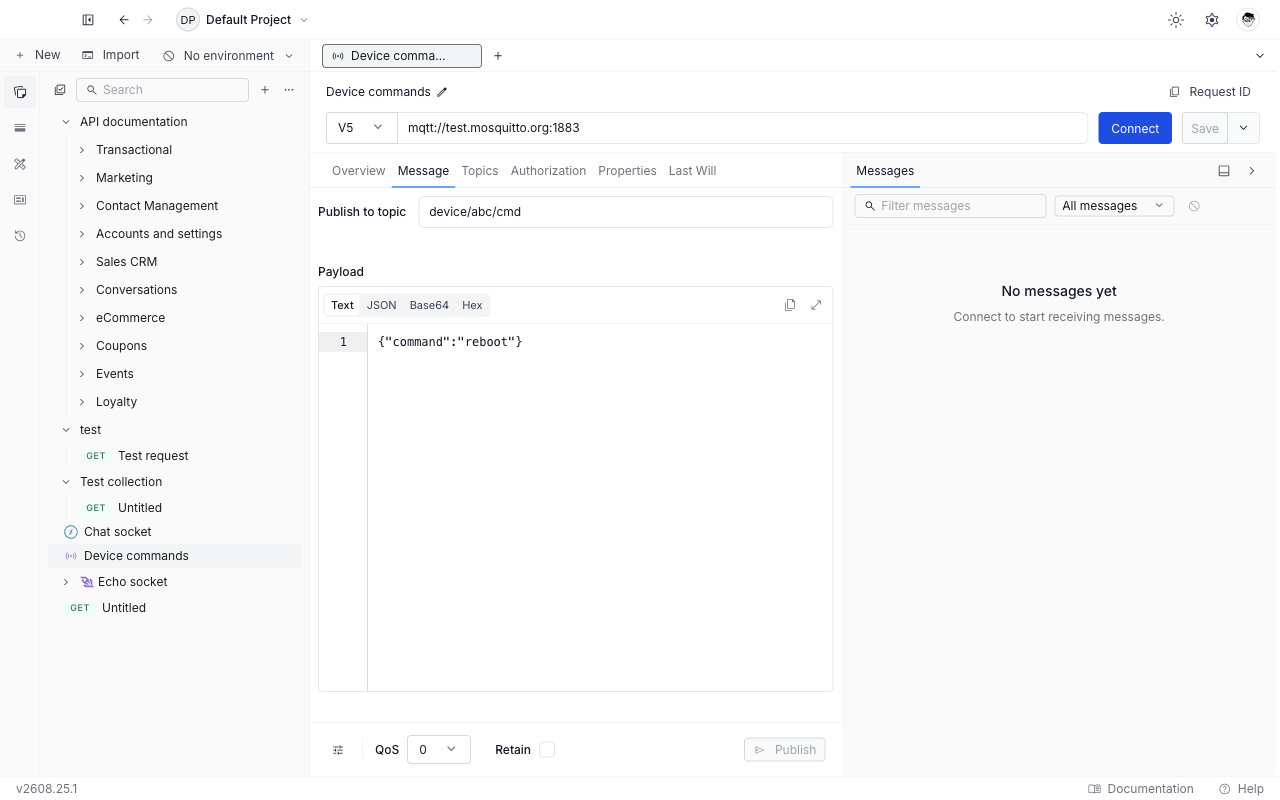Screen dimensions: 1280x800
Task: Switch theme using the sun icon
Action: click(x=1176, y=20)
